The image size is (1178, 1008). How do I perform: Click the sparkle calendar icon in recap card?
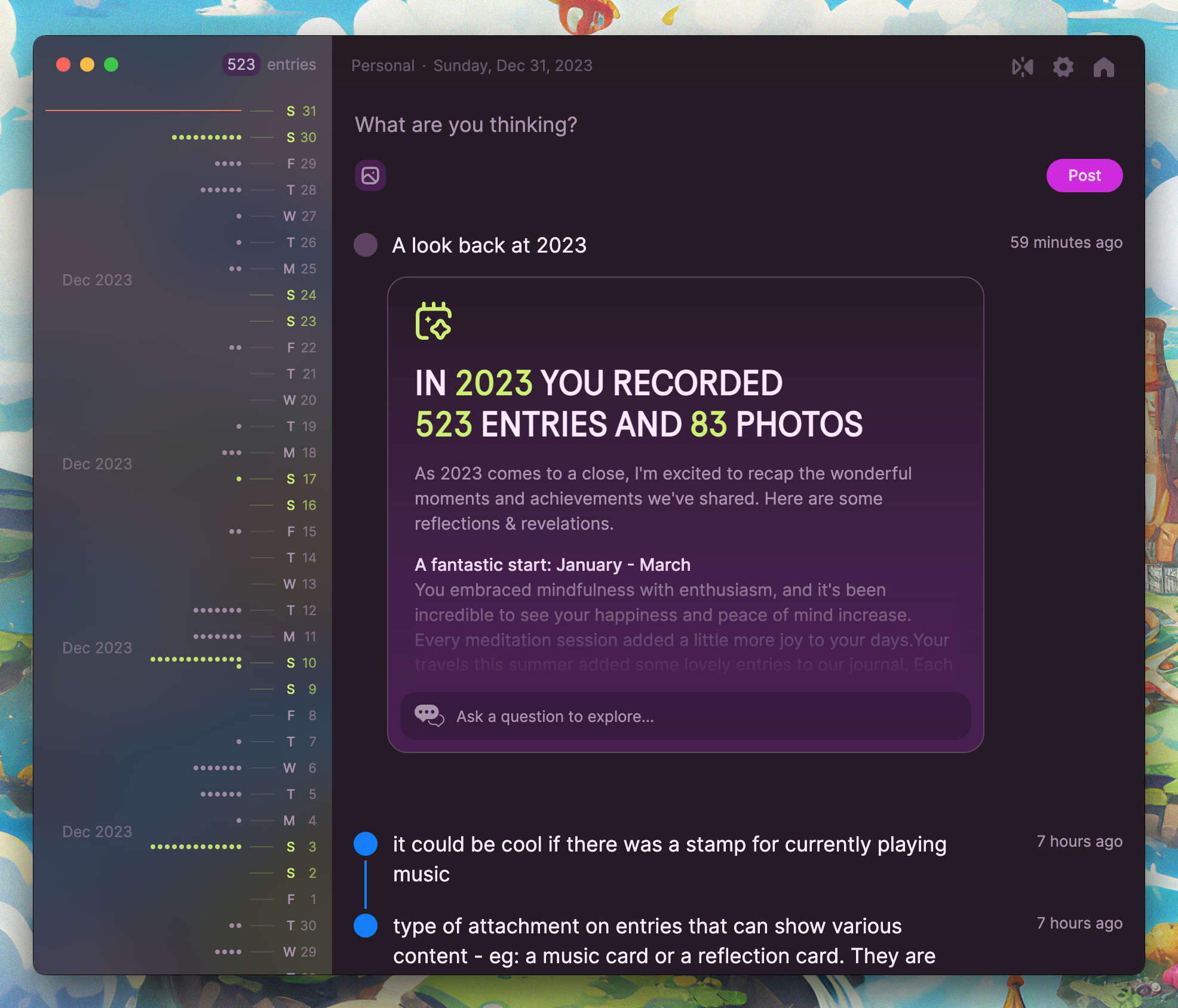pos(434,321)
